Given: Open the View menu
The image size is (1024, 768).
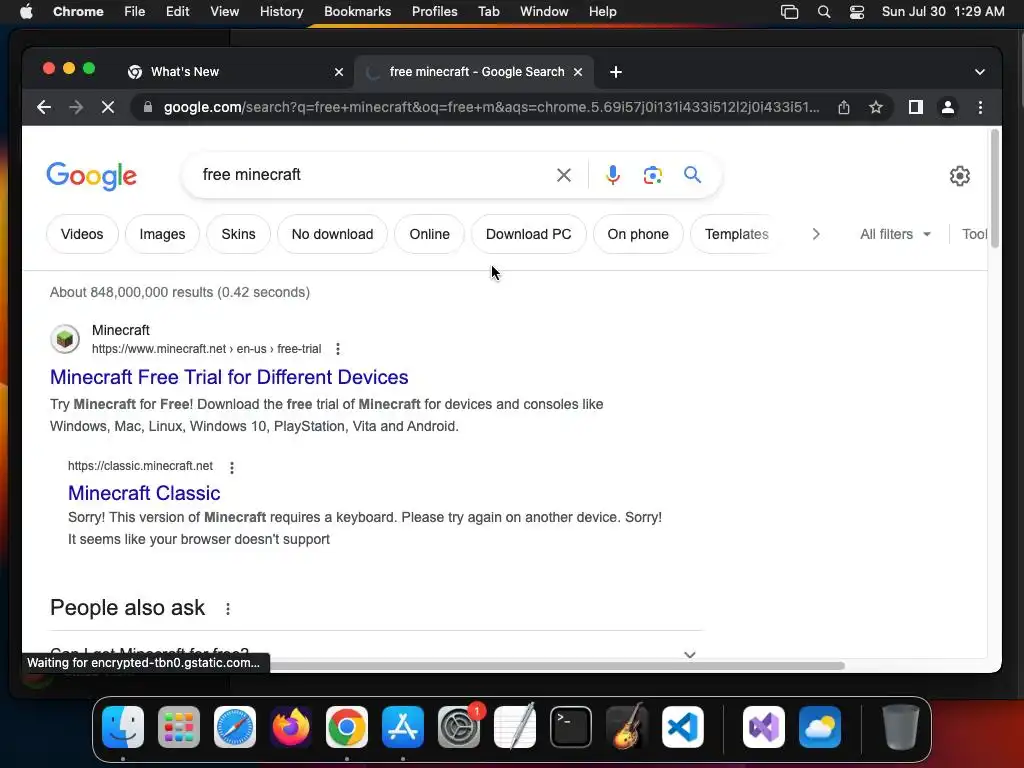Looking at the screenshot, I should click(x=225, y=12).
